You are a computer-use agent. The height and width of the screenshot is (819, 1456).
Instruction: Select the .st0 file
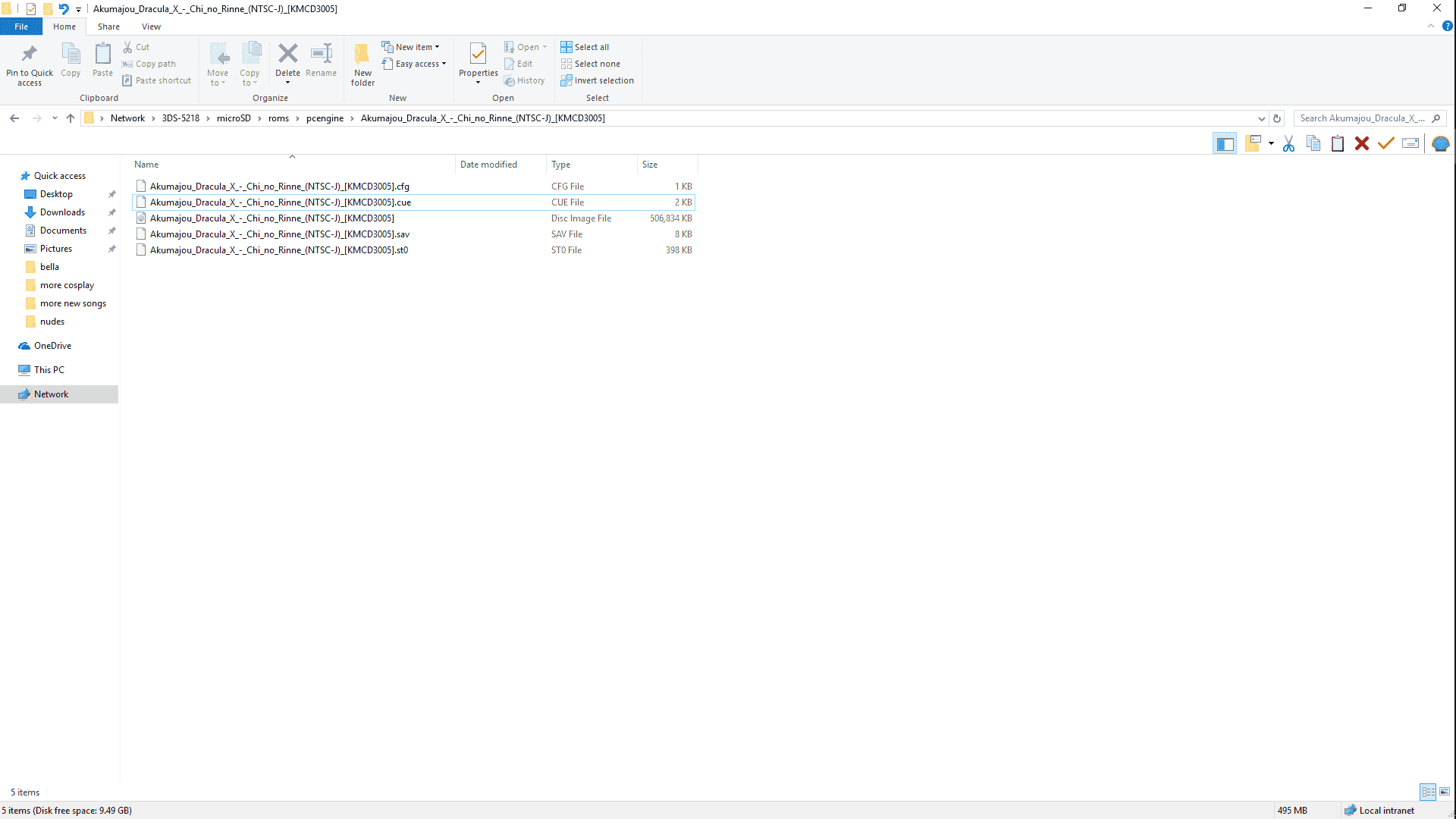(x=413, y=250)
